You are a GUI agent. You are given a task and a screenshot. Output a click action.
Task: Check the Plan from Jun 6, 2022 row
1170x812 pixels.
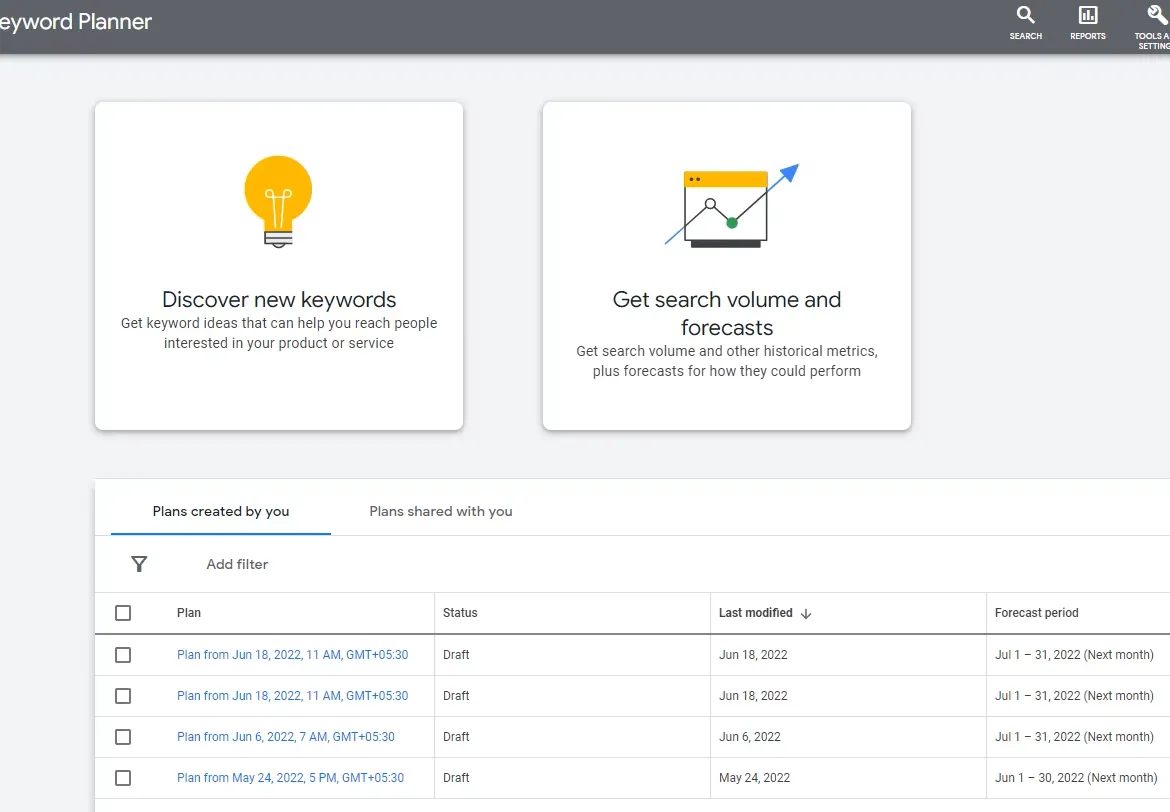click(x=123, y=737)
